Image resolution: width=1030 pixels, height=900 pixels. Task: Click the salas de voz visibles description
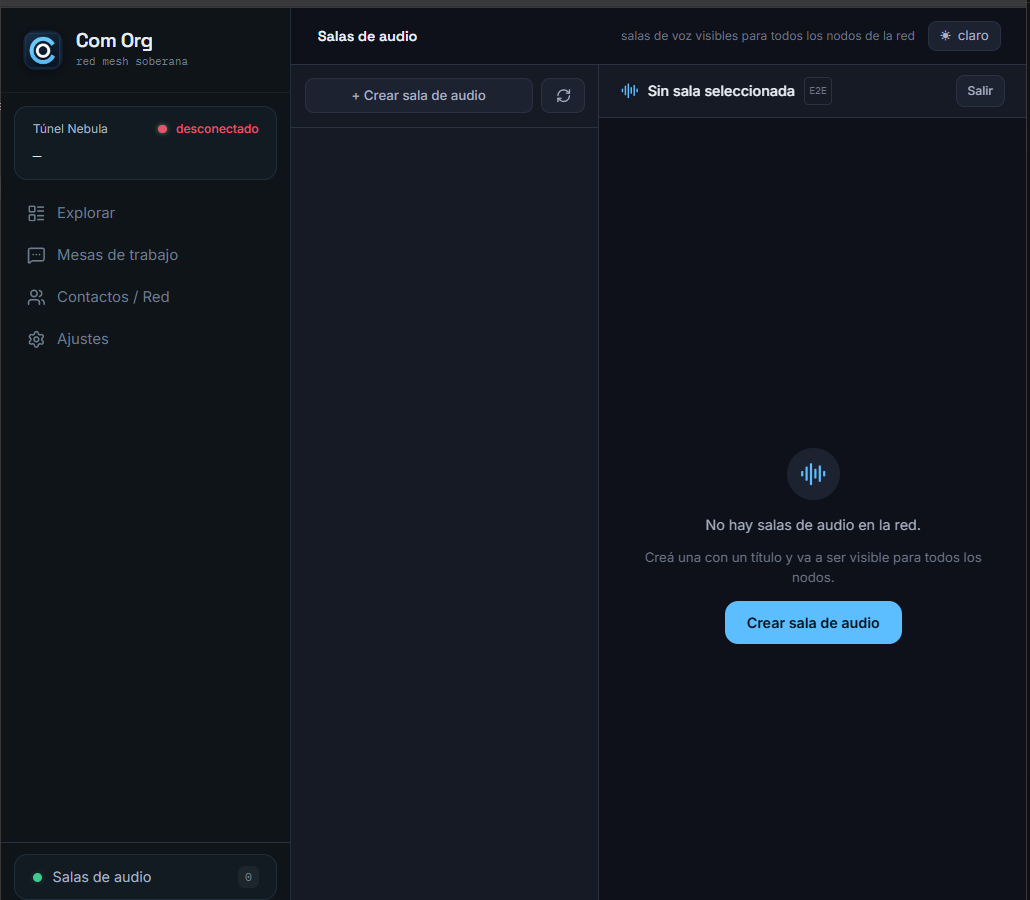coord(768,36)
